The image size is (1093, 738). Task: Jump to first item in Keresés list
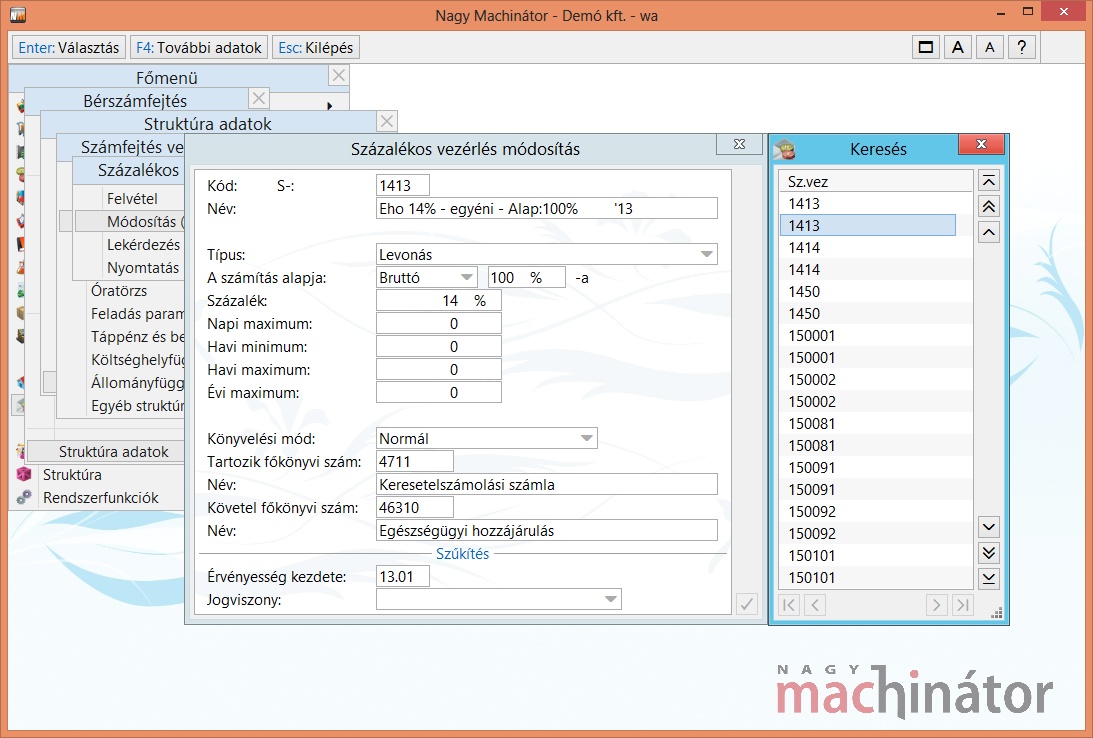pyautogui.click(x=988, y=181)
